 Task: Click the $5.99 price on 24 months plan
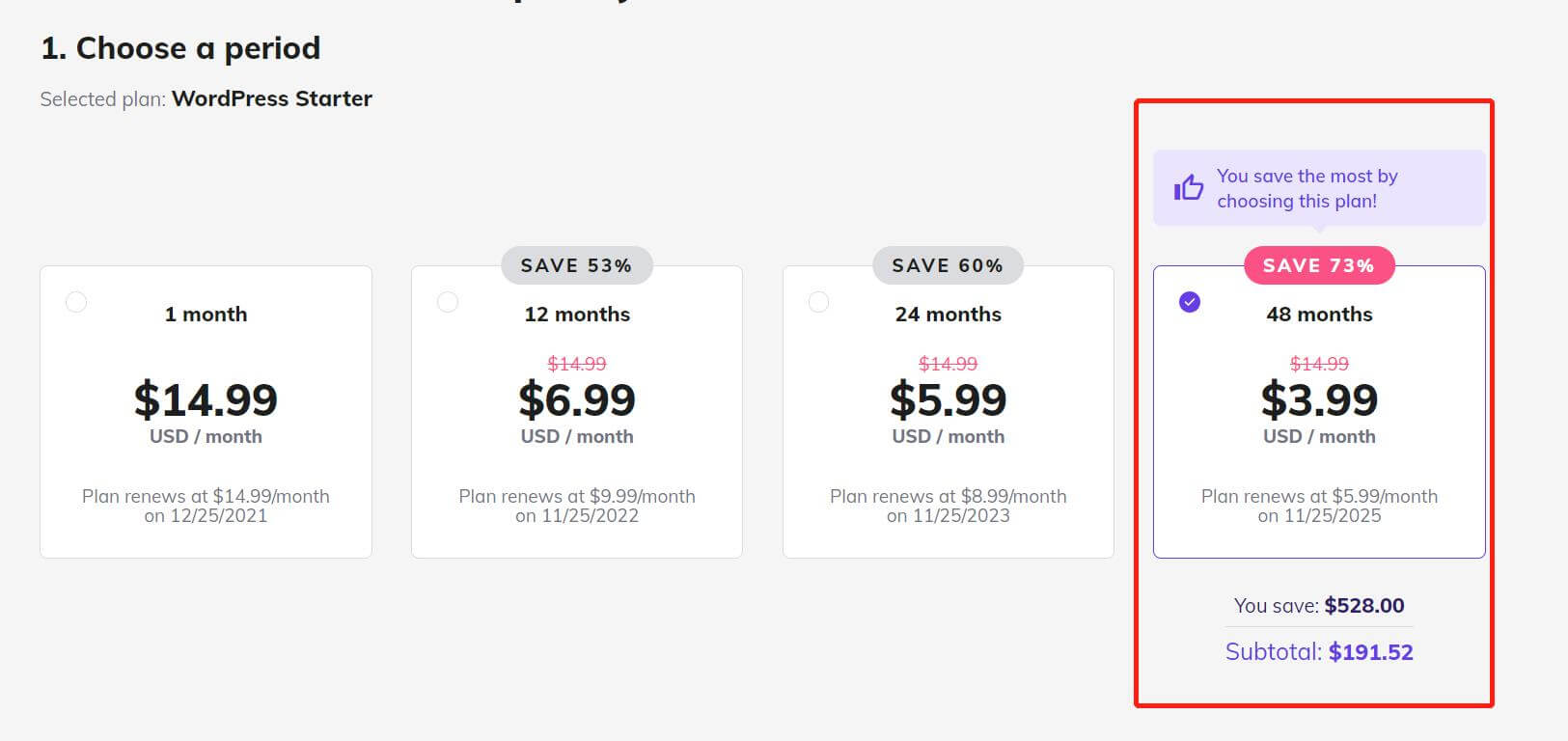(948, 399)
